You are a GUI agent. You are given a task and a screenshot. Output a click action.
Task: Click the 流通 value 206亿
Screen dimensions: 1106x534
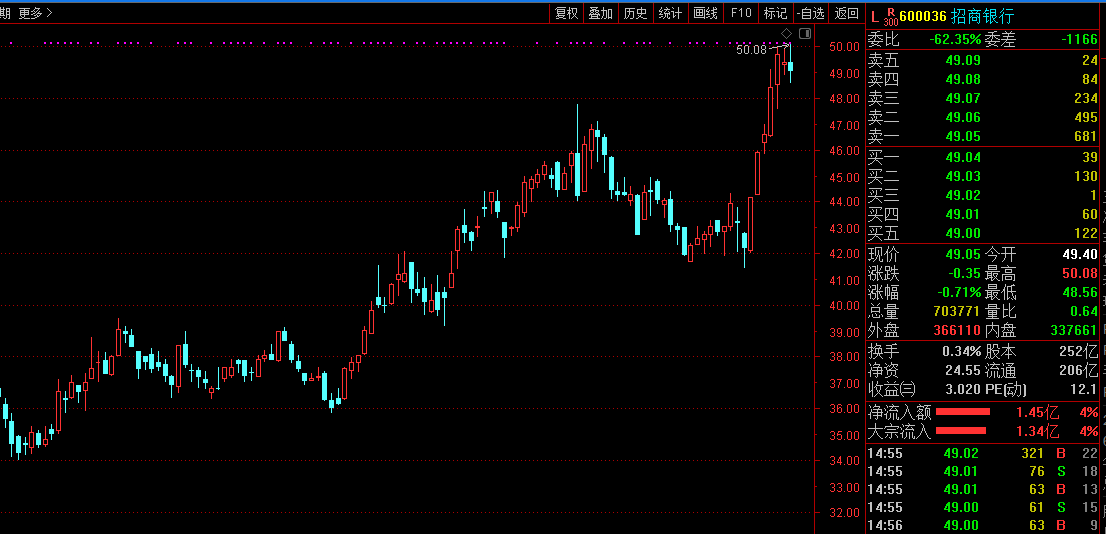pos(1079,370)
